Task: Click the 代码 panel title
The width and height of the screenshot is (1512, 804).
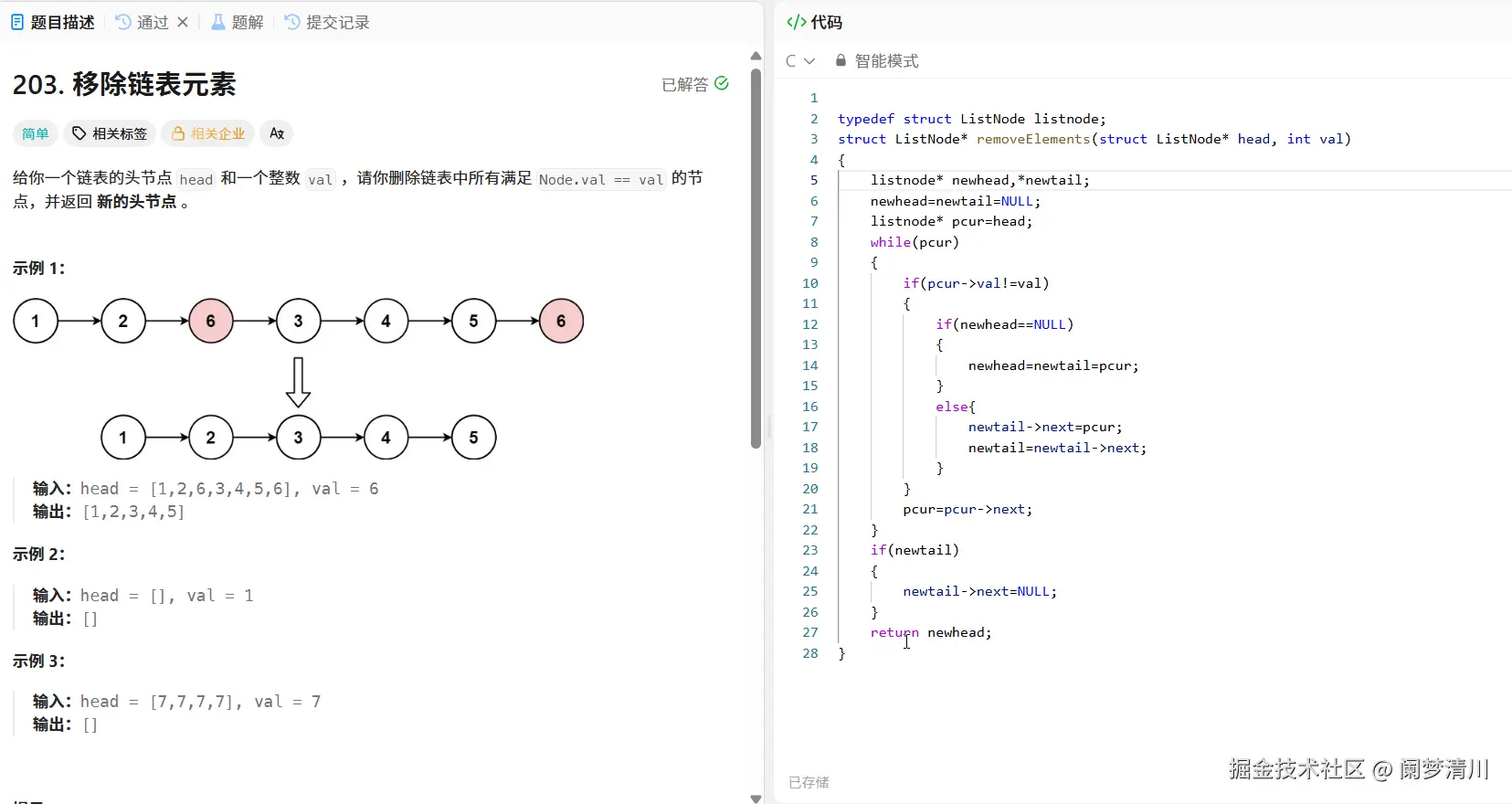Action: click(826, 22)
